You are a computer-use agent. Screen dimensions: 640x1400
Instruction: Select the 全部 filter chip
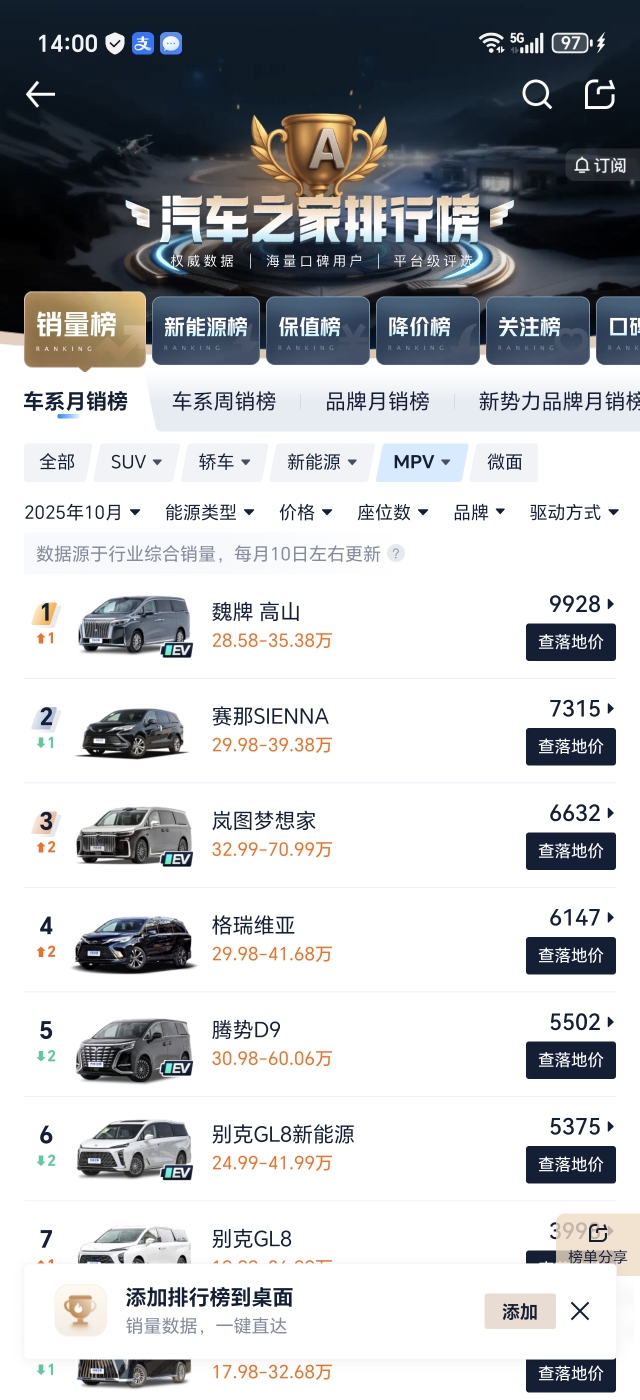click(x=57, y=462)
